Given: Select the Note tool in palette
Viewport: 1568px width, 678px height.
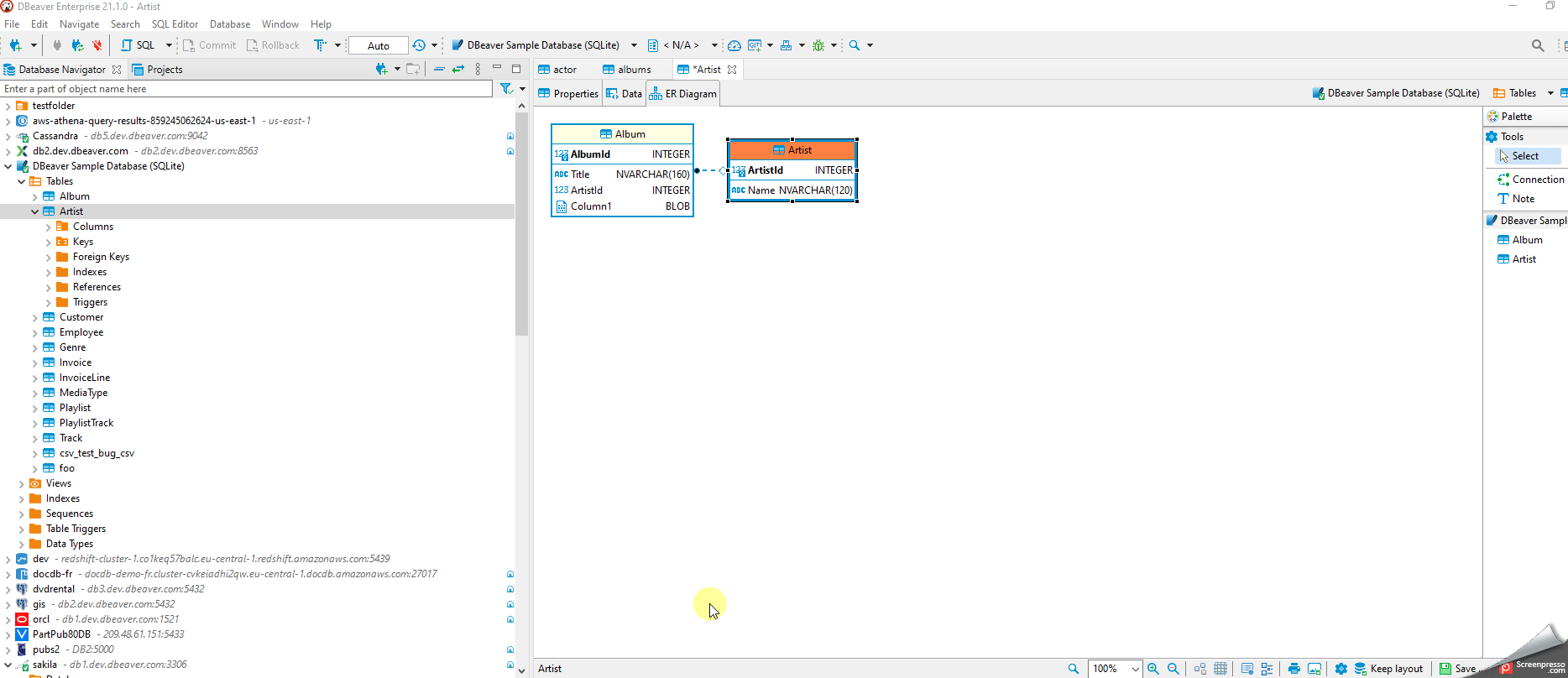Looking at the screenshot, I should point(1517,199).
